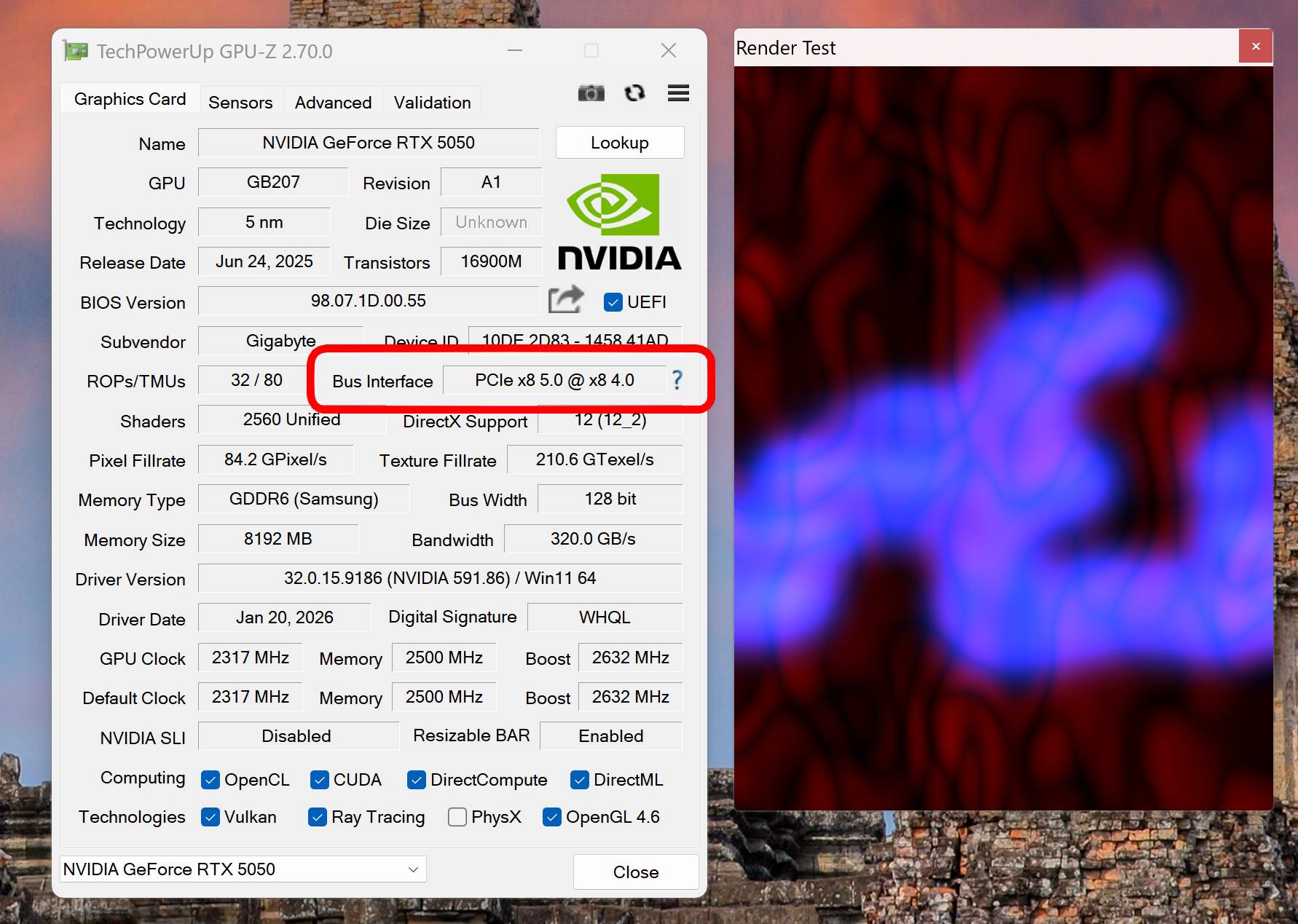The width and height of the screenshot is (1298, 924).
Task: Open the Validation tab
Action: coord(432,102)
